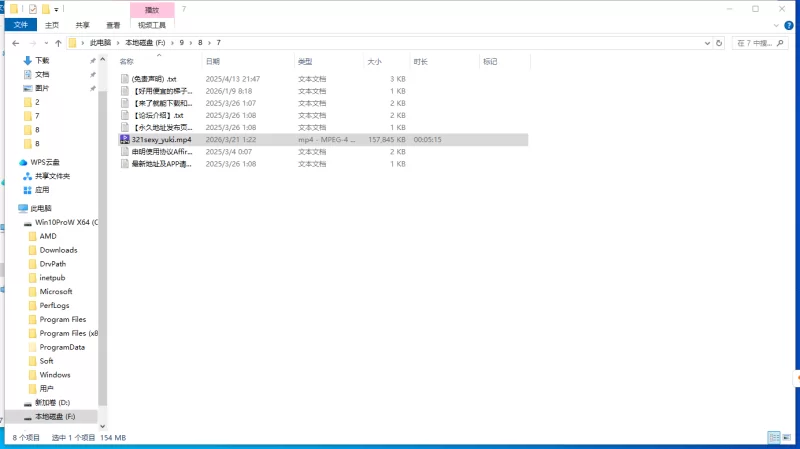
Task: Open 下载 in the navigation pane
Action: [42, 60]
